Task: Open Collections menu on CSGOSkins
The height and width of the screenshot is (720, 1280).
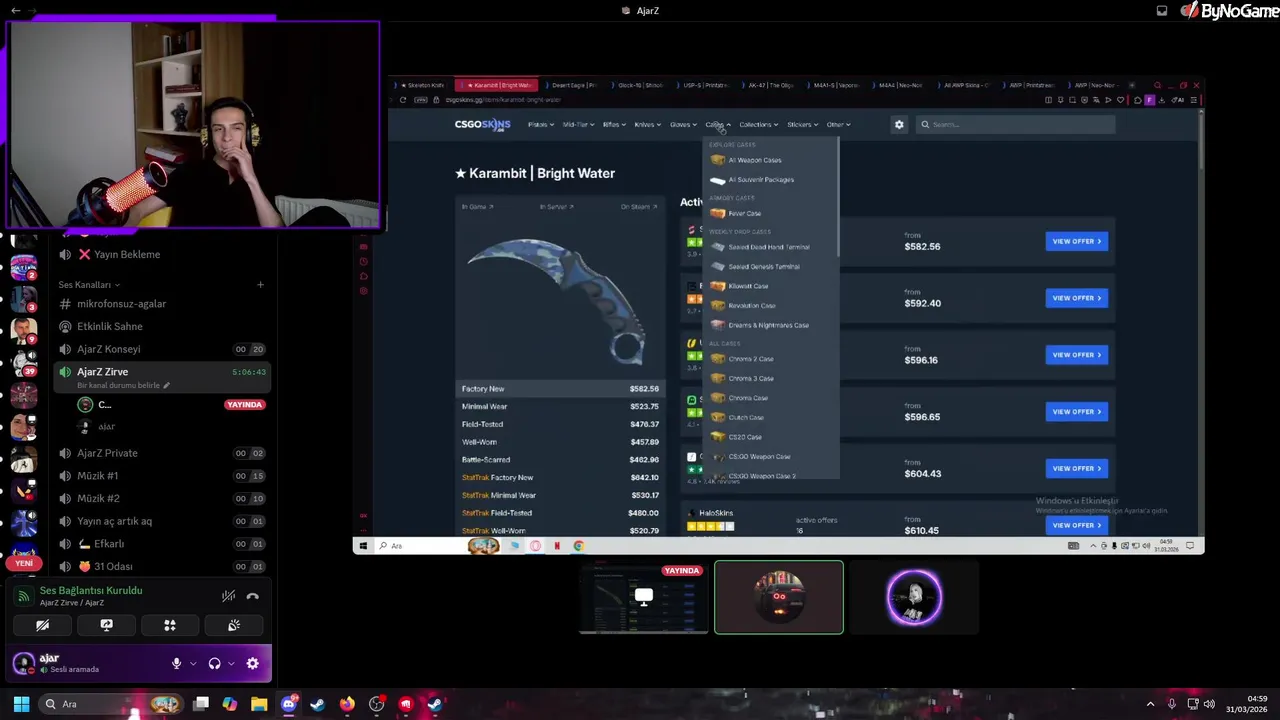Action: click(758, 125)
